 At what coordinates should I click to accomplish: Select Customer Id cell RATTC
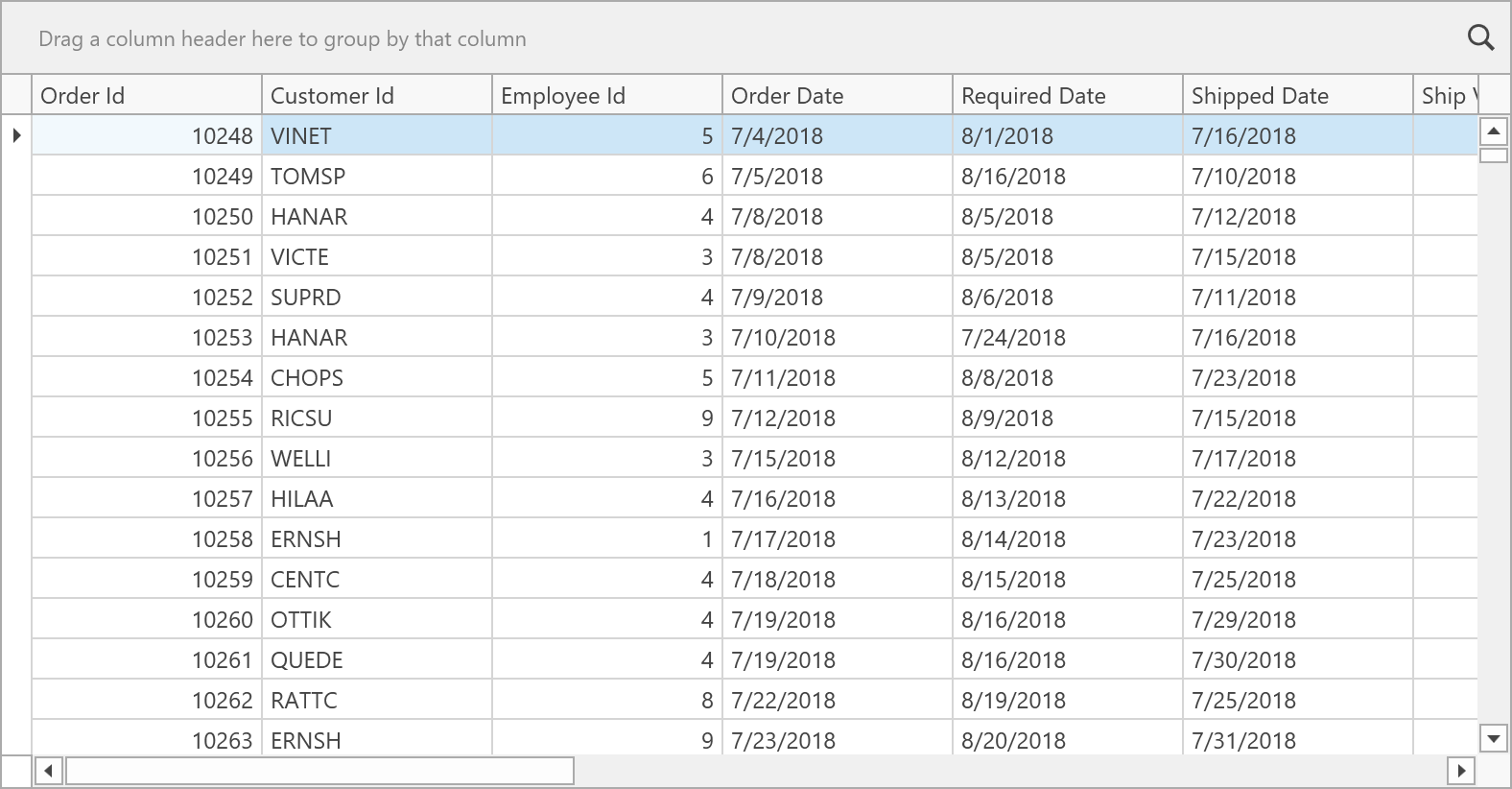click(377, 700)
